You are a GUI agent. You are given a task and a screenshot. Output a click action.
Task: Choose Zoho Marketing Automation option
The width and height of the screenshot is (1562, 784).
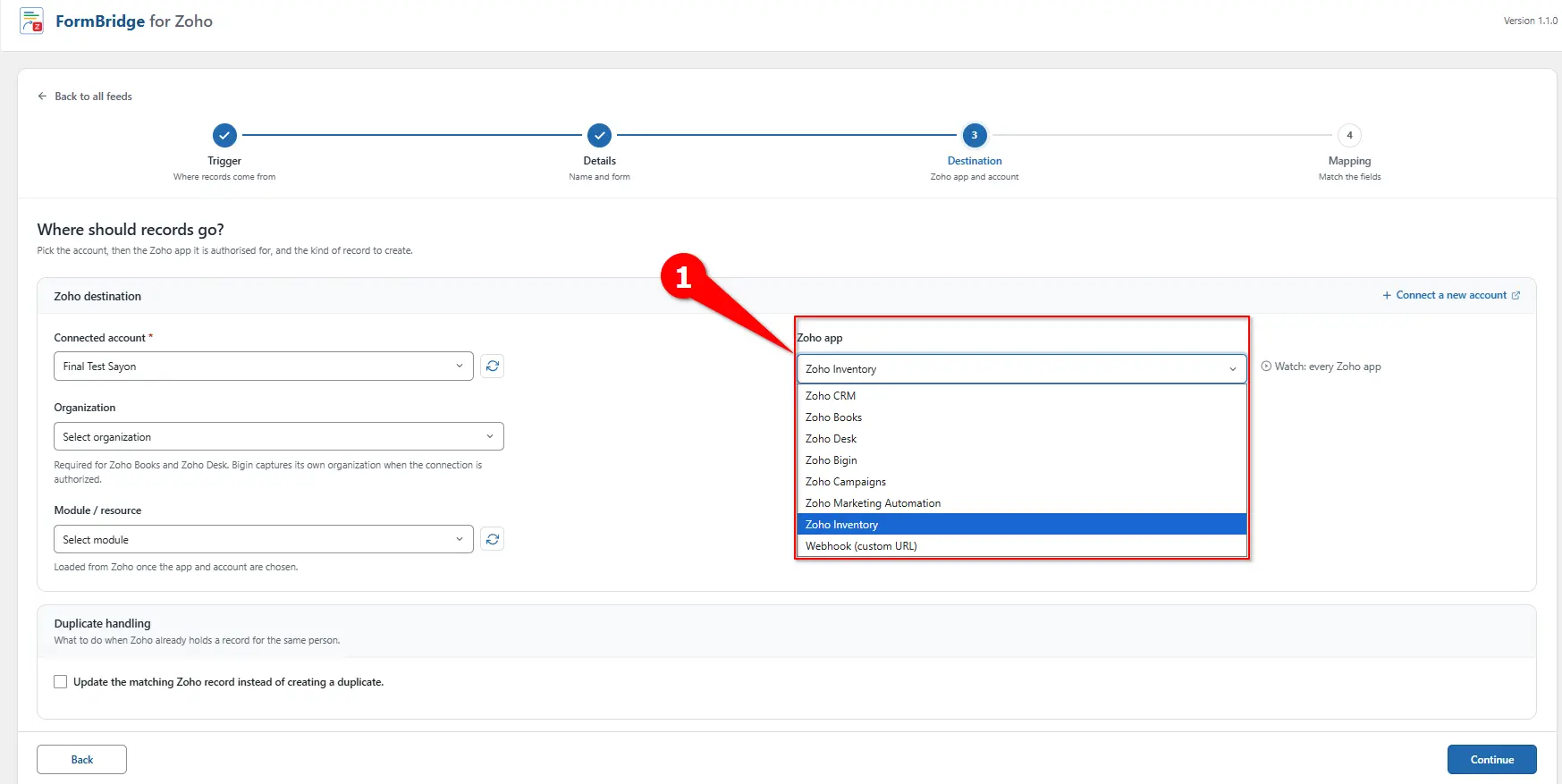(1022, 503)
